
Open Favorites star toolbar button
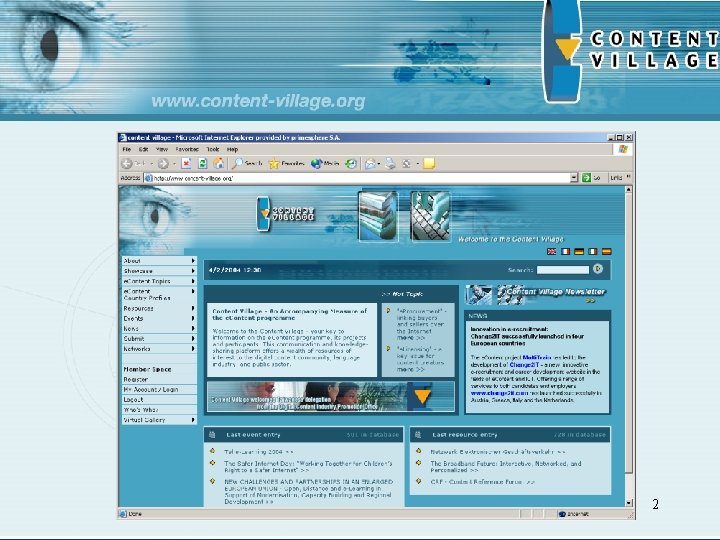click(x=287, y=163)
